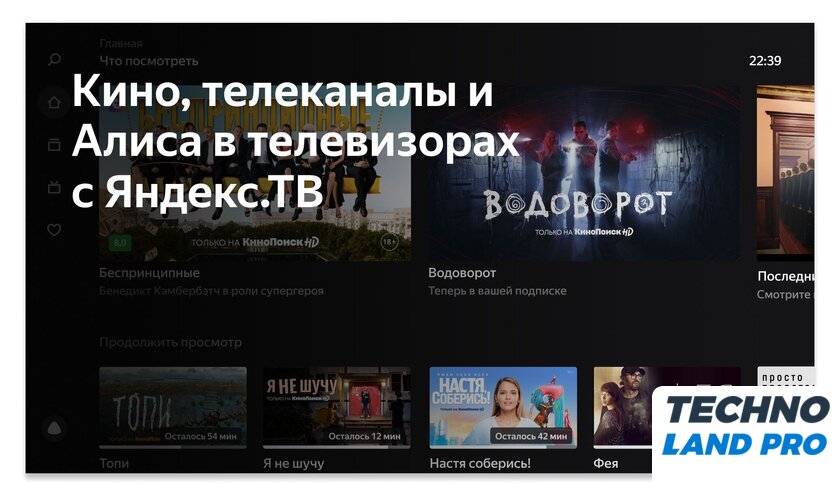Image resolution: width=840 pixels, height=504 pixels.
Task: Open TV channels via the television icon
Action: 54,187
